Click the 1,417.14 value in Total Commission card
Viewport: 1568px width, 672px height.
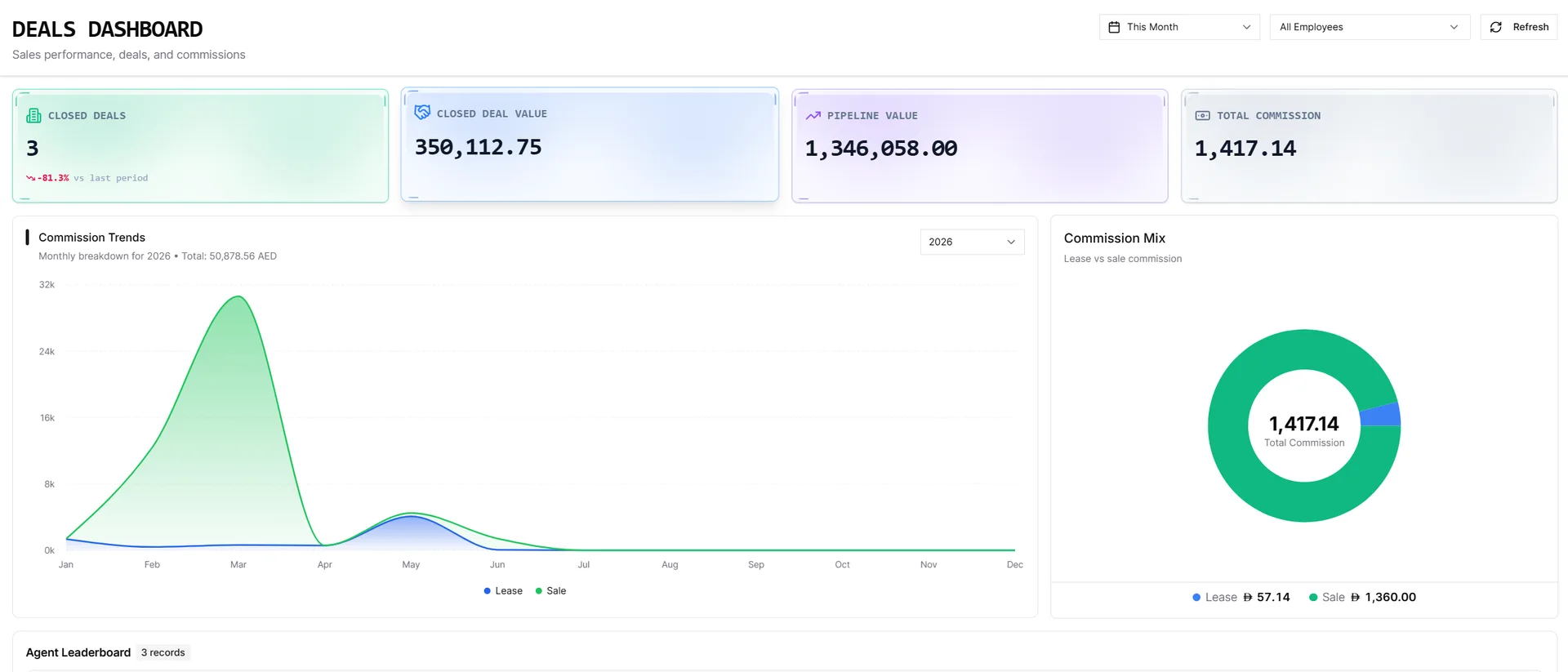point(1245,149)
